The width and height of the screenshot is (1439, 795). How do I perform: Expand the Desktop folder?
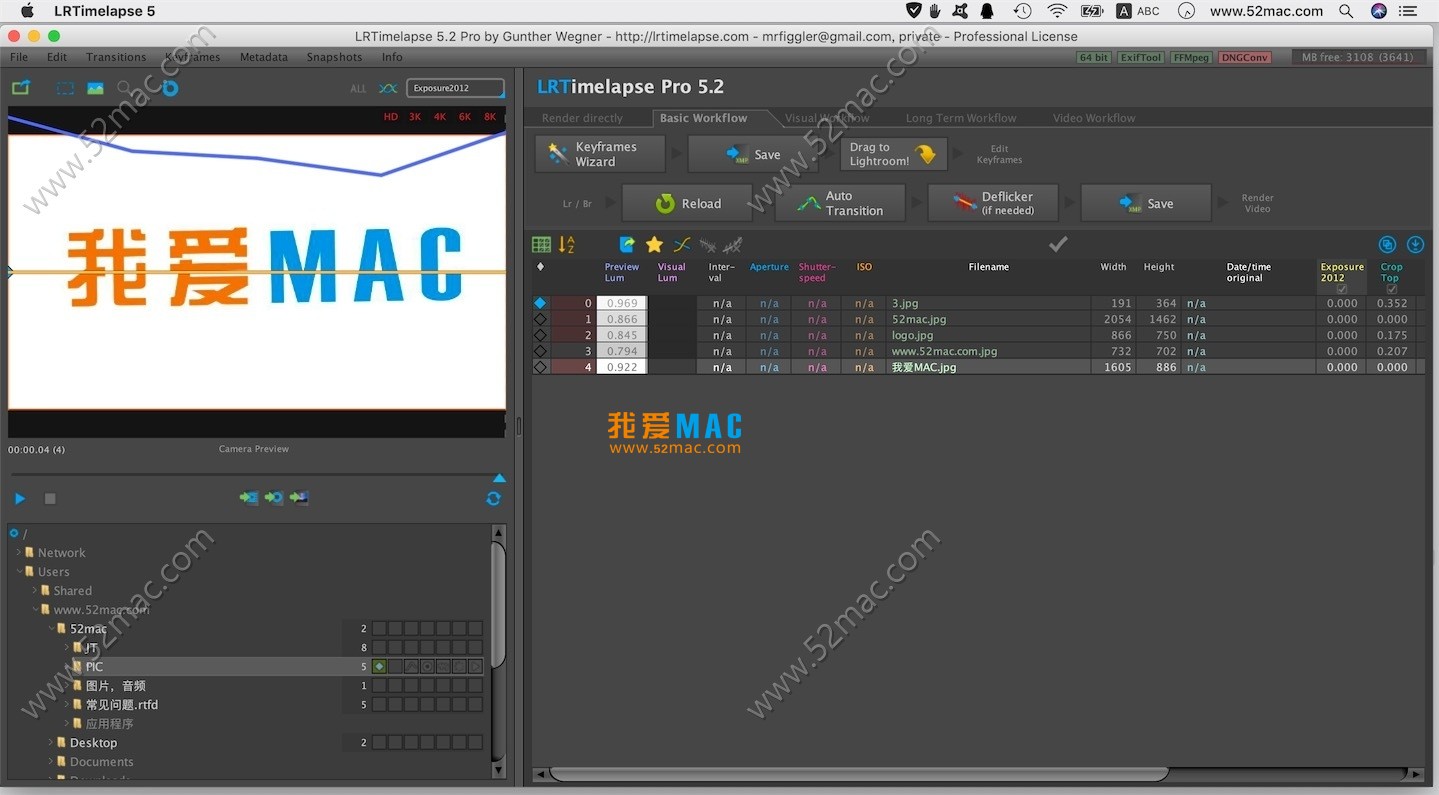(x=51, y=742)
